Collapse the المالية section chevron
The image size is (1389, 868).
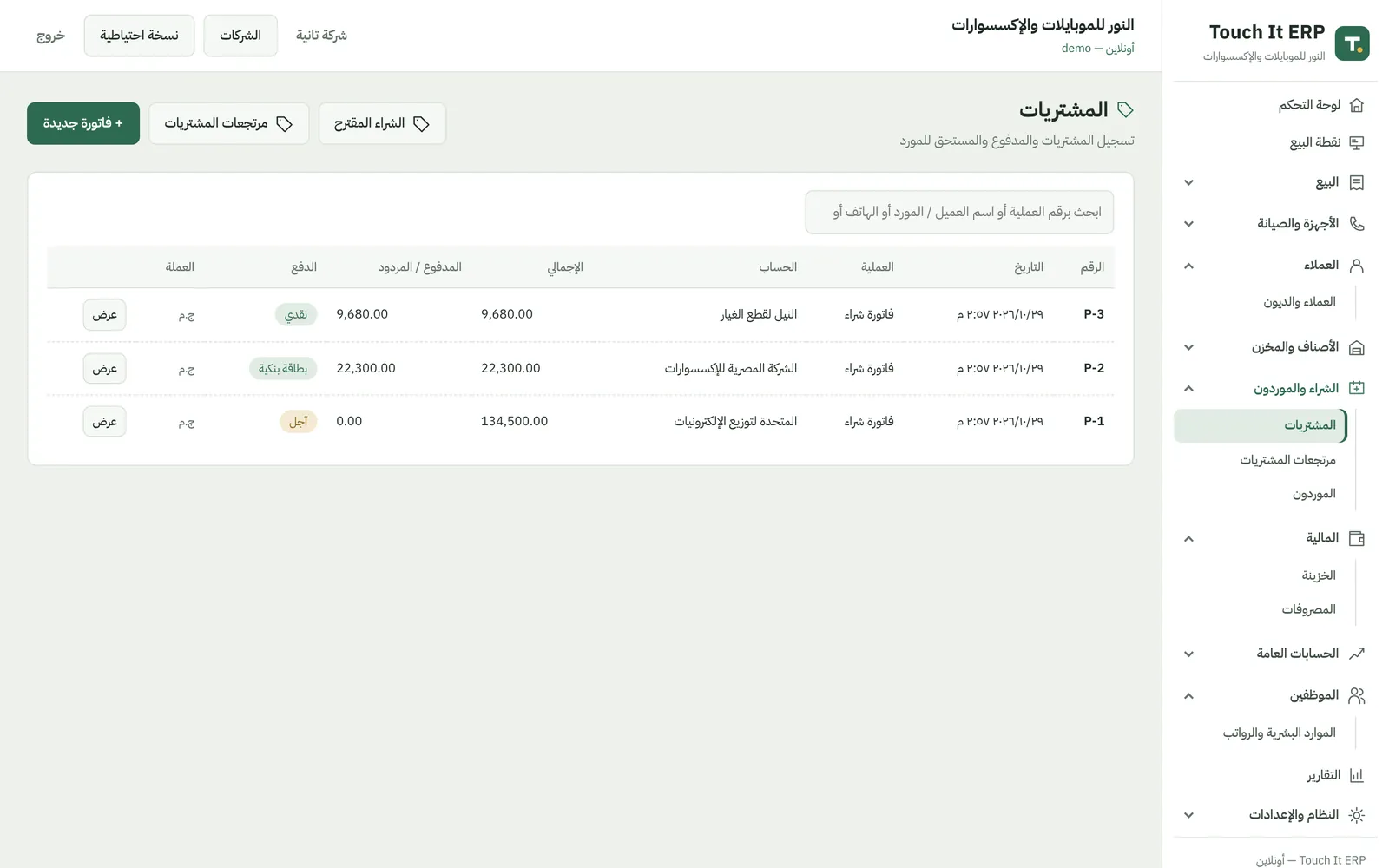(1188, 538)
